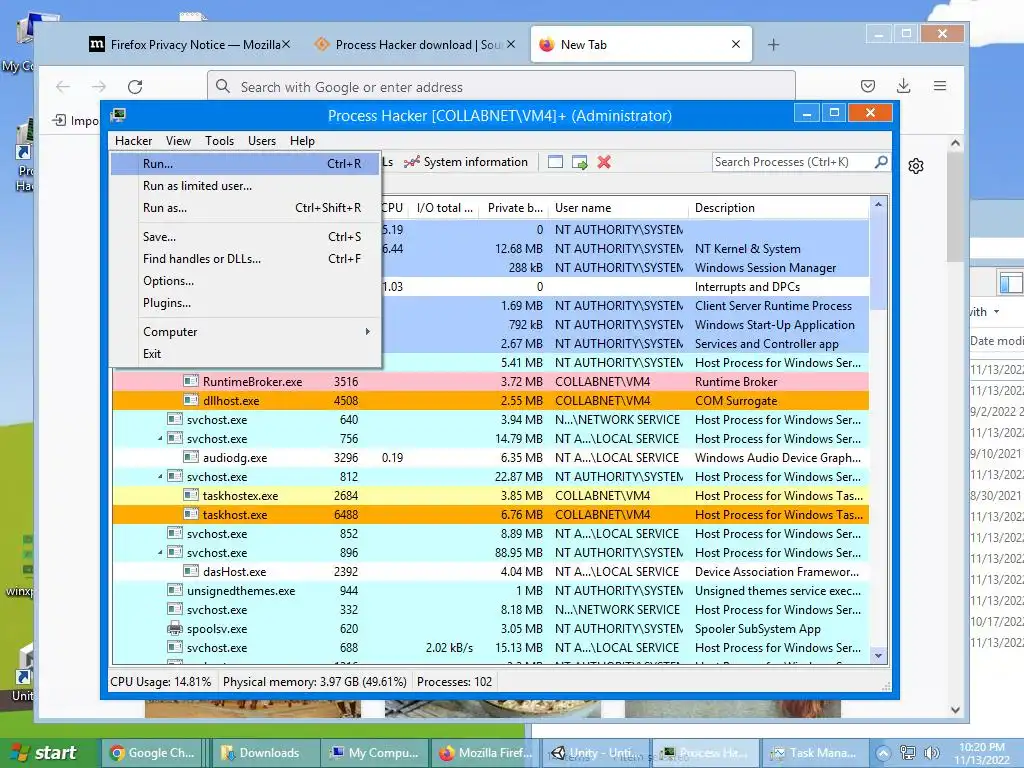
Task: Sort by the Description column header
Action: pos(779,208)
